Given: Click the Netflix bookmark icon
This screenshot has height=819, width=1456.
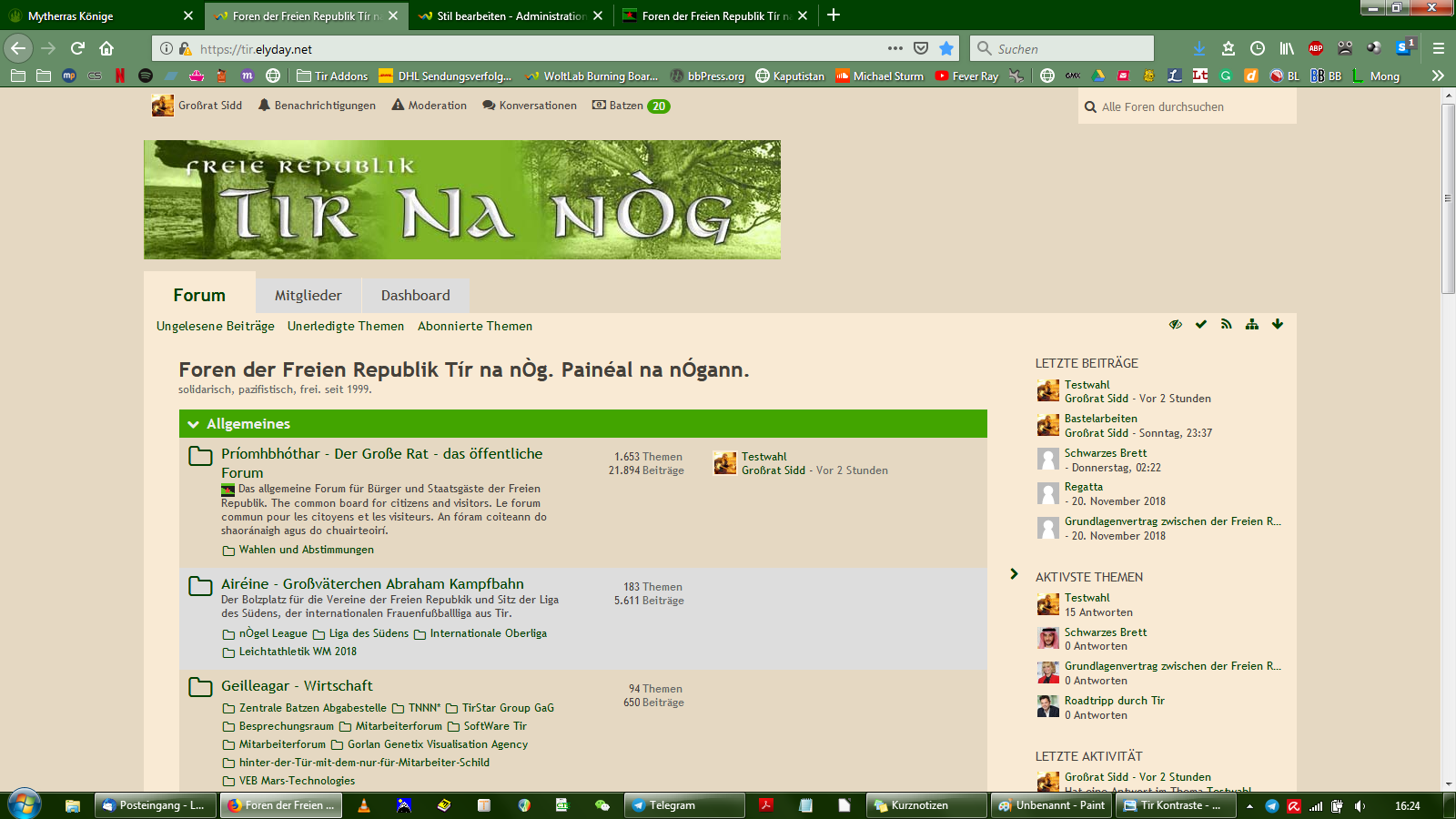Looking at the screenshot, I should point(120,76).
